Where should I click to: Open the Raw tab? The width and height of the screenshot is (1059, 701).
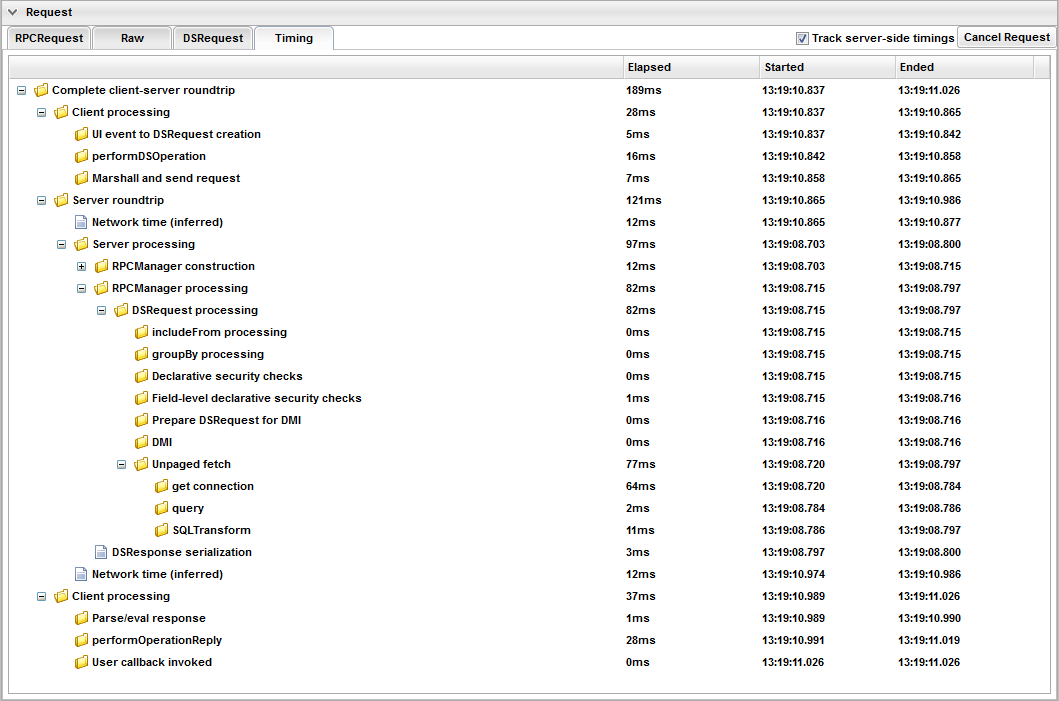pyautogui.click(x=132, y=38)
